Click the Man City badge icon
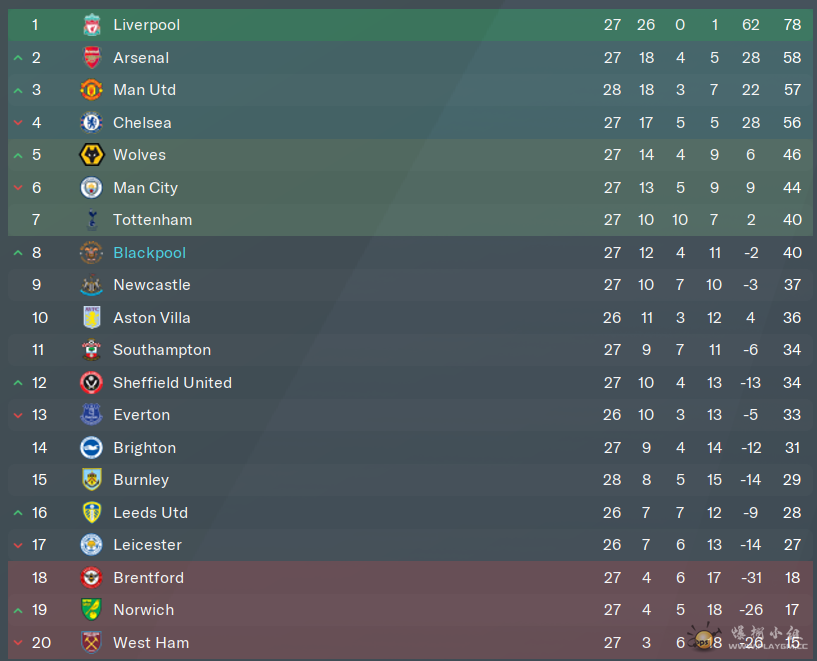817x661 pixels. pos(92,188)
